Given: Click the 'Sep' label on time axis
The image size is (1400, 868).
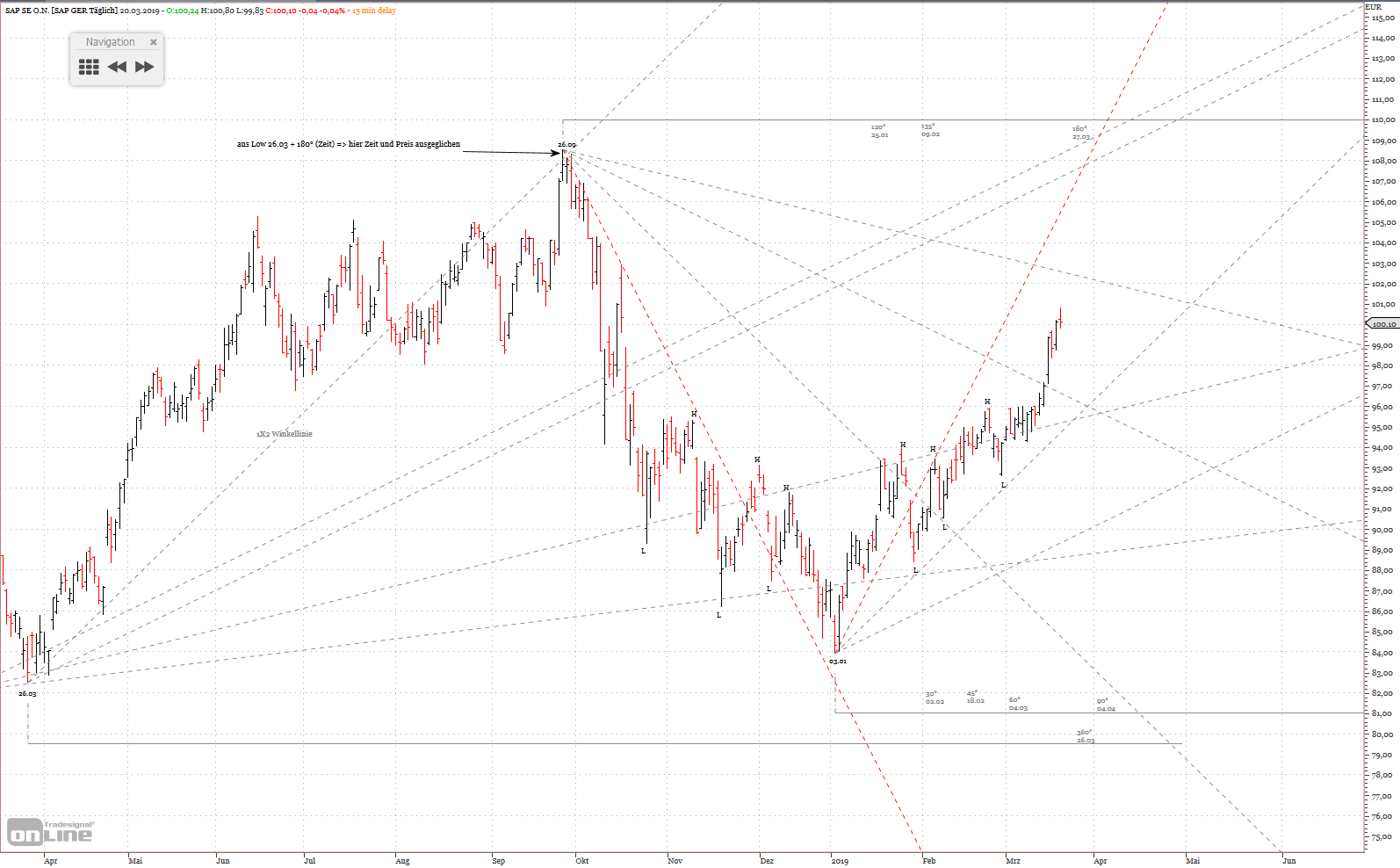Looking at the screenshot, I should tap(498, 861).
